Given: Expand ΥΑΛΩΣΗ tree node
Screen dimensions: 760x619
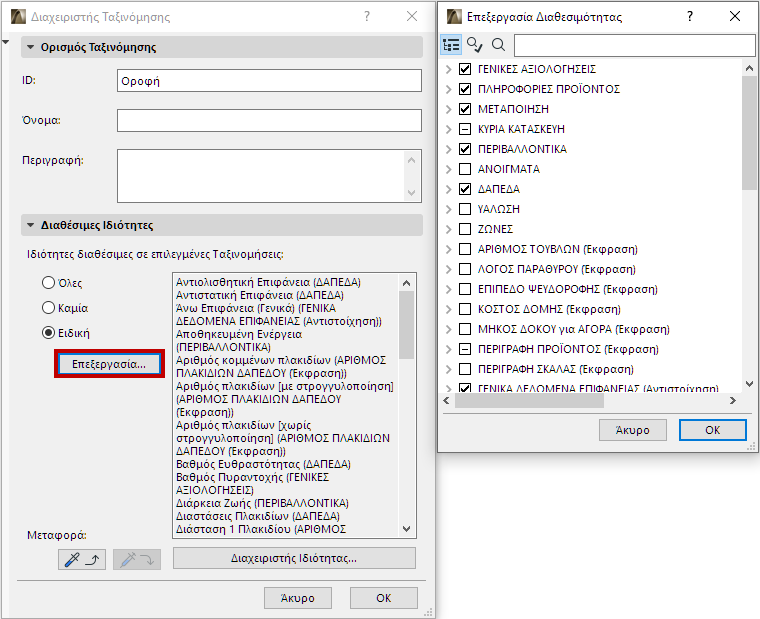Looking at the screenshot, I should pos(449,209).
